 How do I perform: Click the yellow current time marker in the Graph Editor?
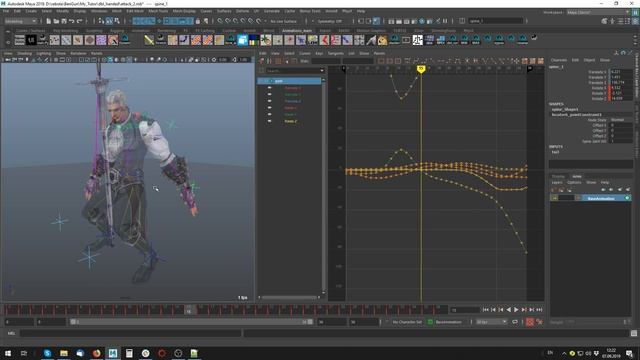pos(421,69)
